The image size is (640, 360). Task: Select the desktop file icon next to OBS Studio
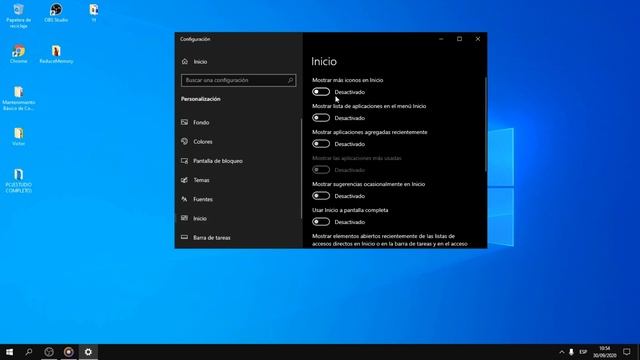point(94,13)
